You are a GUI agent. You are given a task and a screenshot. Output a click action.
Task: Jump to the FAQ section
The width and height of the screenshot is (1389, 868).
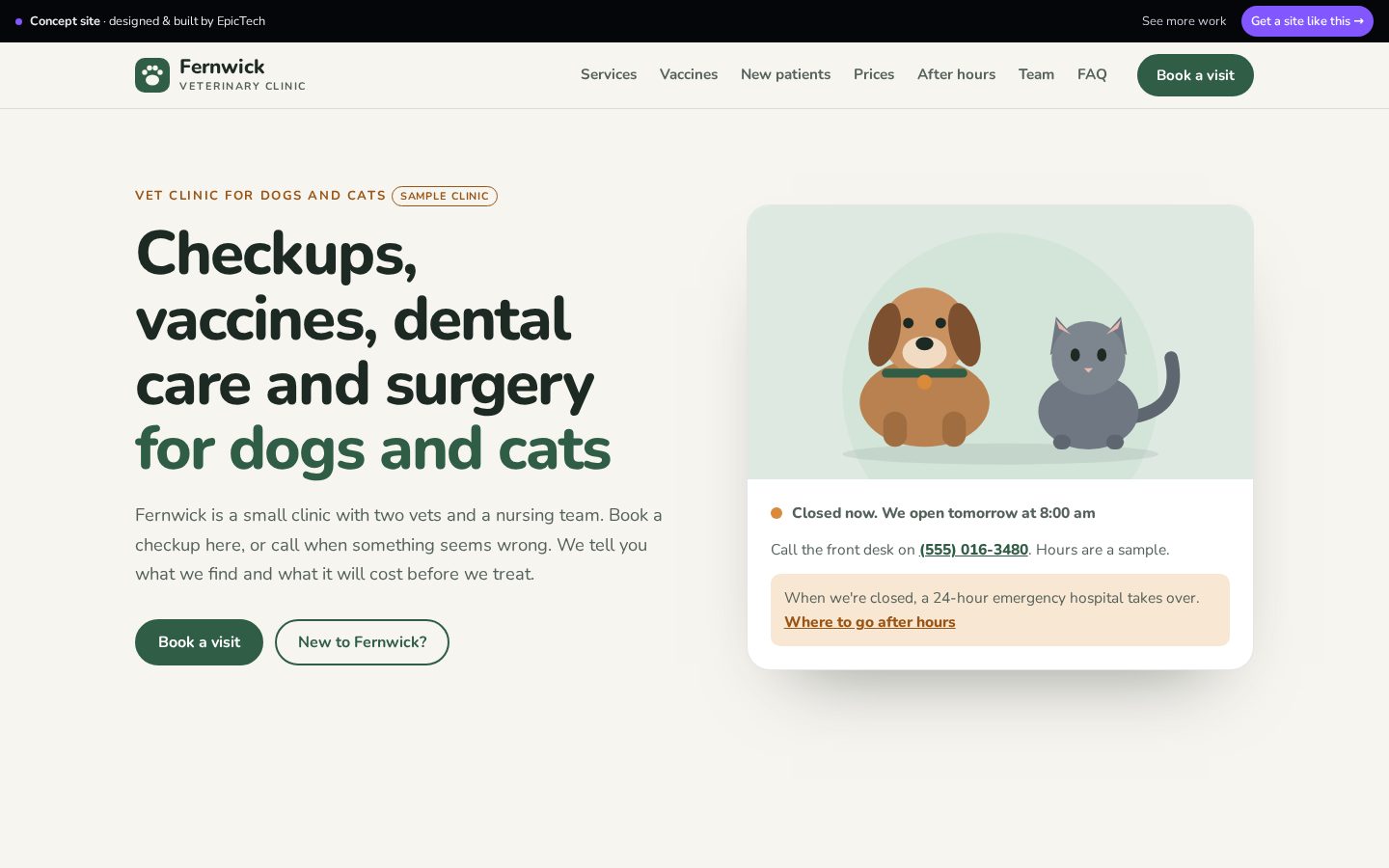(x=1092, y=74)
